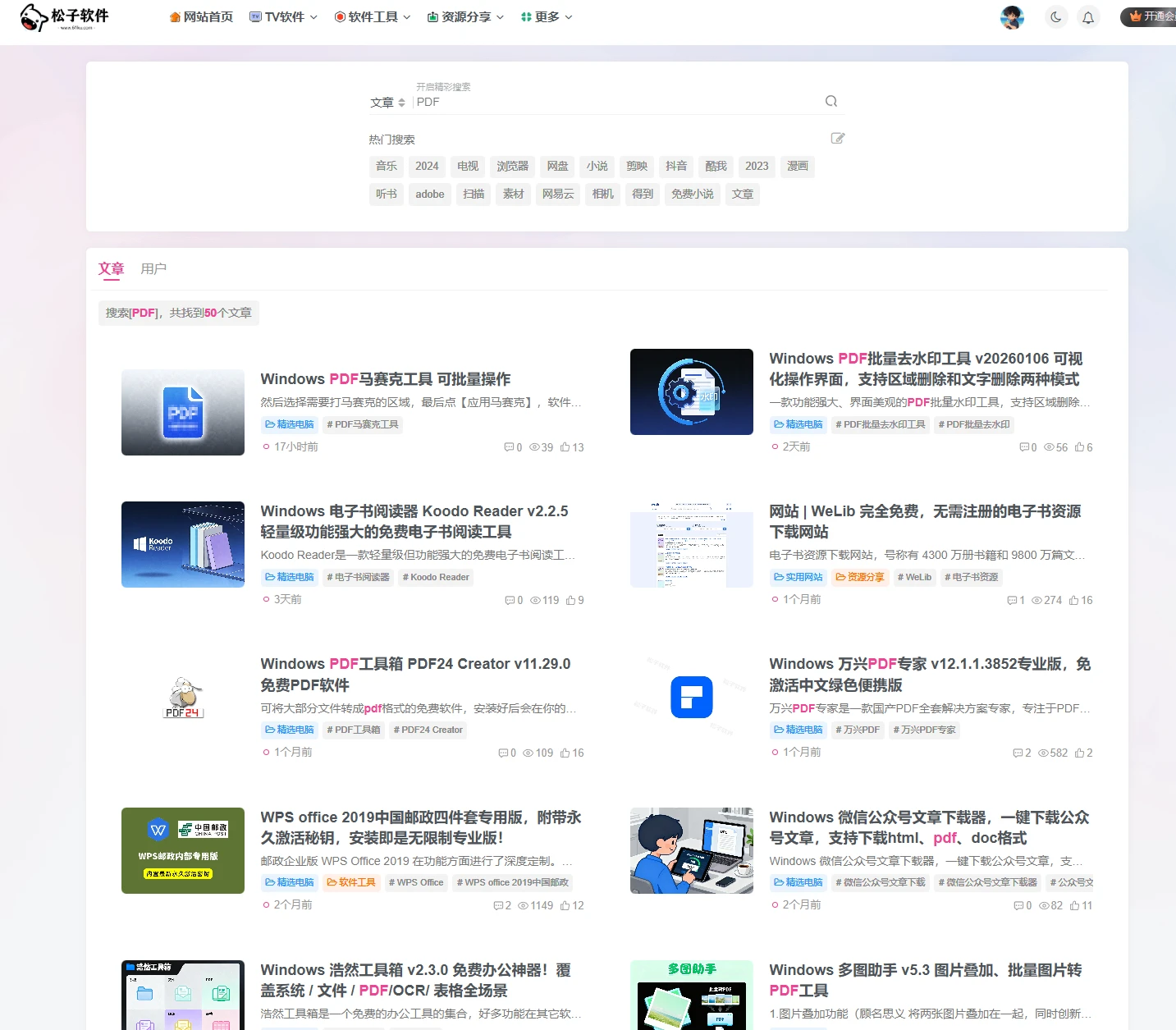
Task: Click the # PDF马赛克工具 tag
Action: [x=363, y=424]
